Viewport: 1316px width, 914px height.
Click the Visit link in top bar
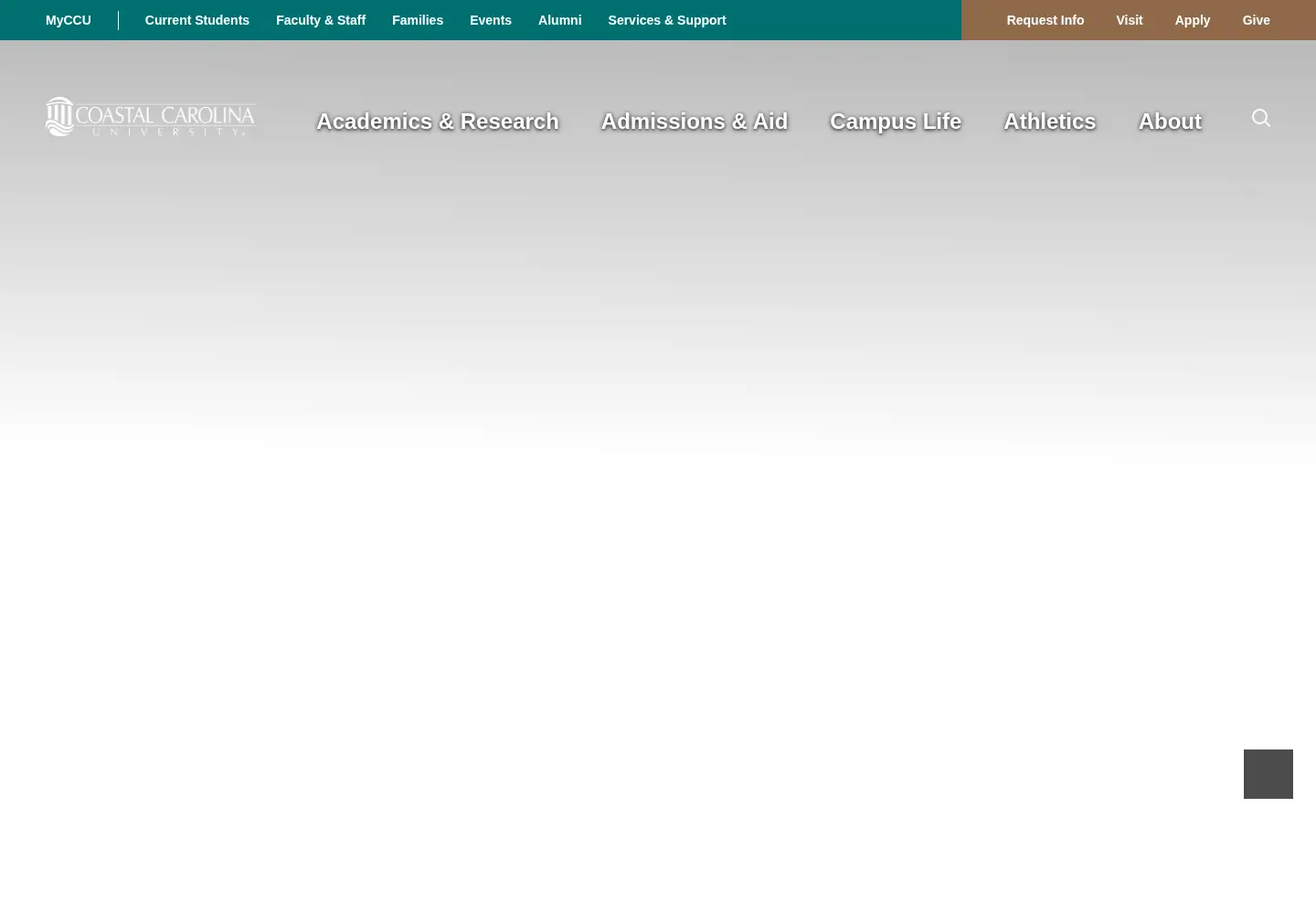pos(1130,20)
